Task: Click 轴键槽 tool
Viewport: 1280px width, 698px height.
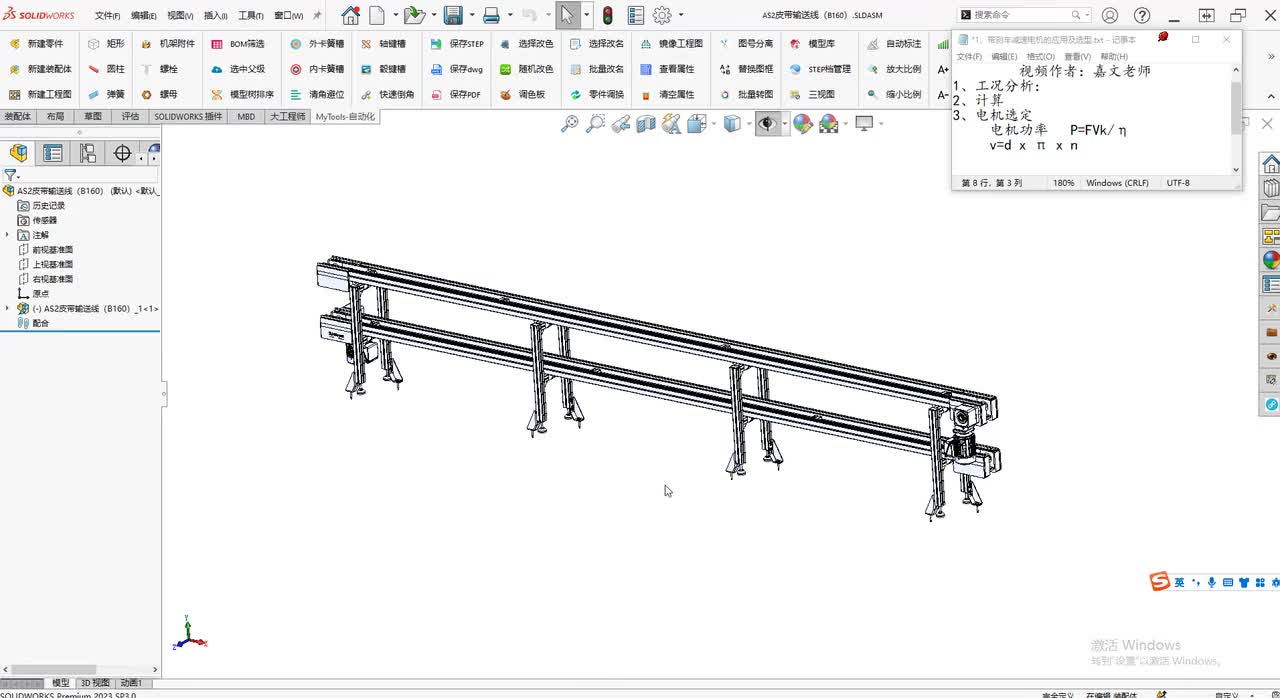Action: 383,44
